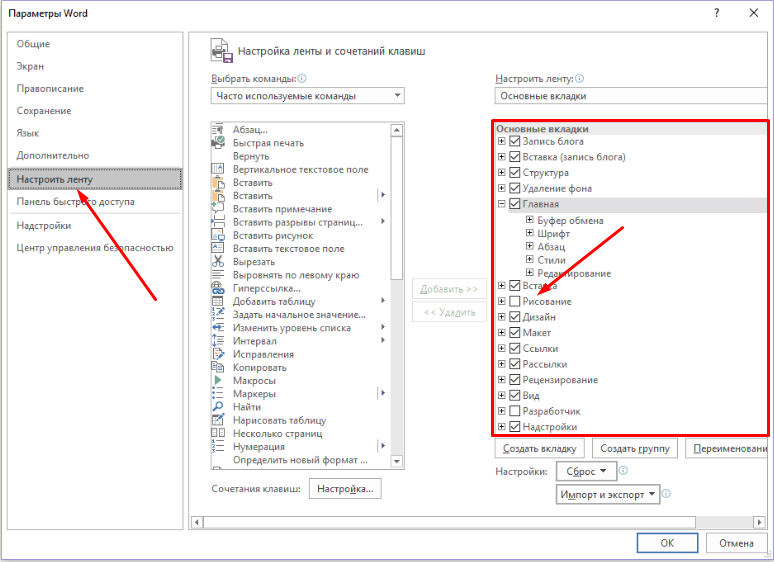This screenshot has height=562, width=774.
Task: Click the Интервал spacing icon
Action: click(x=218, y=341)
